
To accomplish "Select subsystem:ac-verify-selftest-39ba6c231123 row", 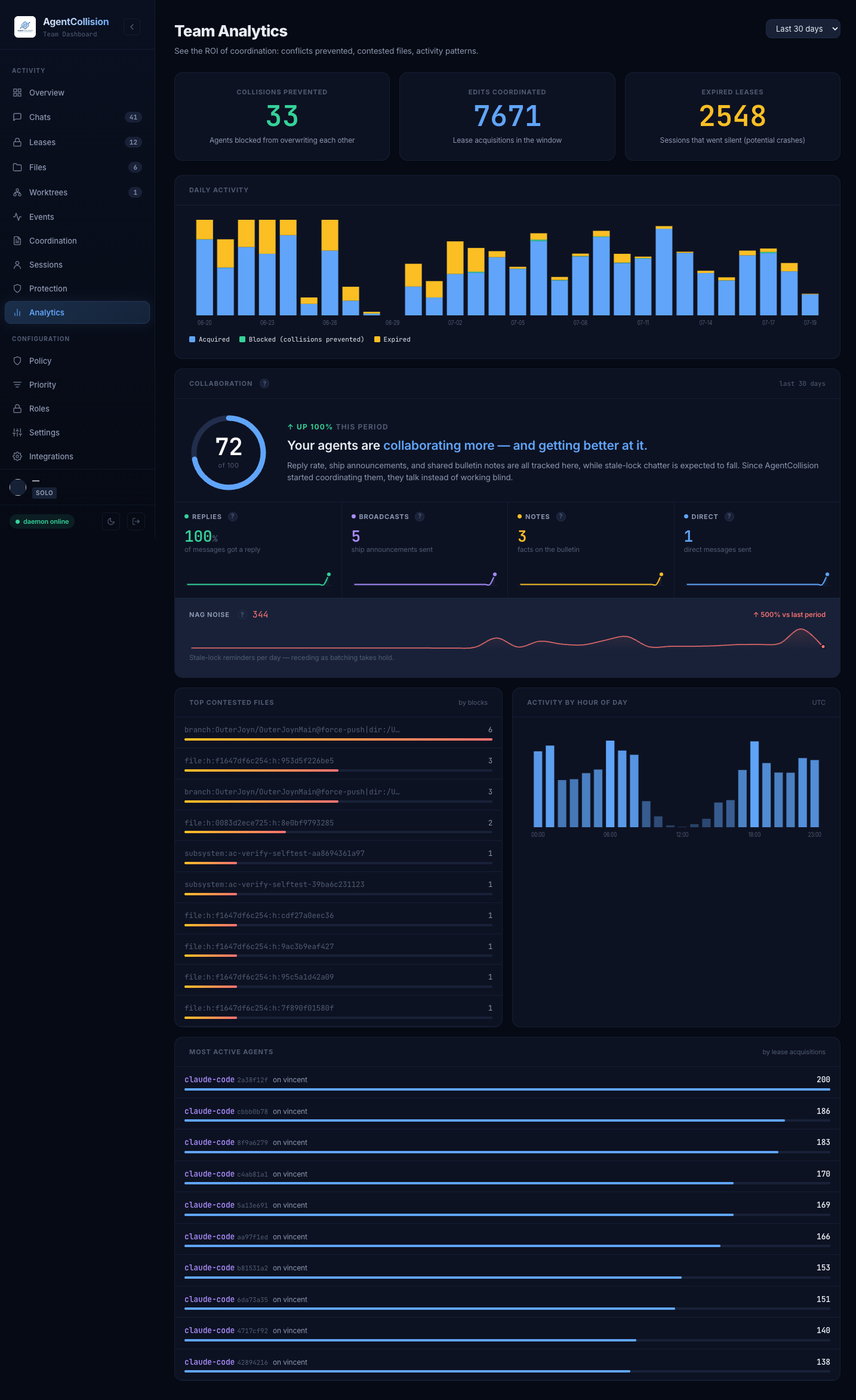I will click(x=338, y=888).
